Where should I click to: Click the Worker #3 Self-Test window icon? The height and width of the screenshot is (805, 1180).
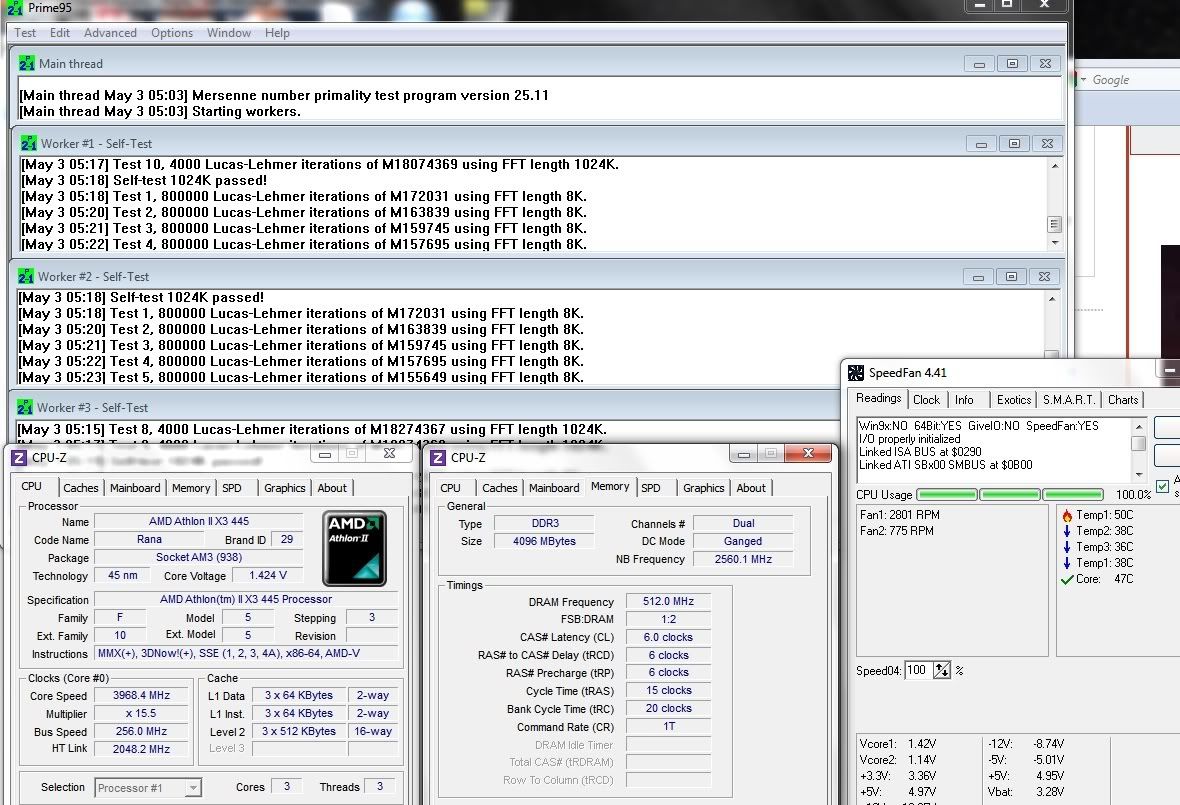(25, 407)
